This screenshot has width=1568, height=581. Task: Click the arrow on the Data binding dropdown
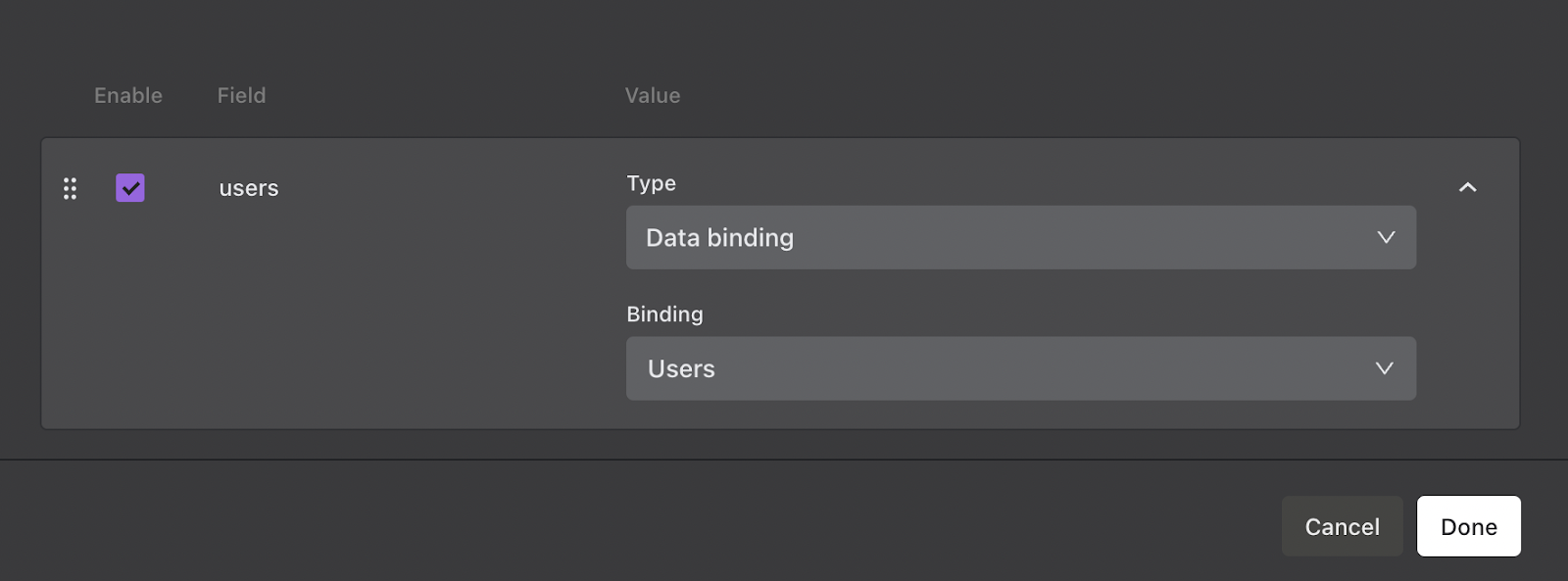[1386, 237]
